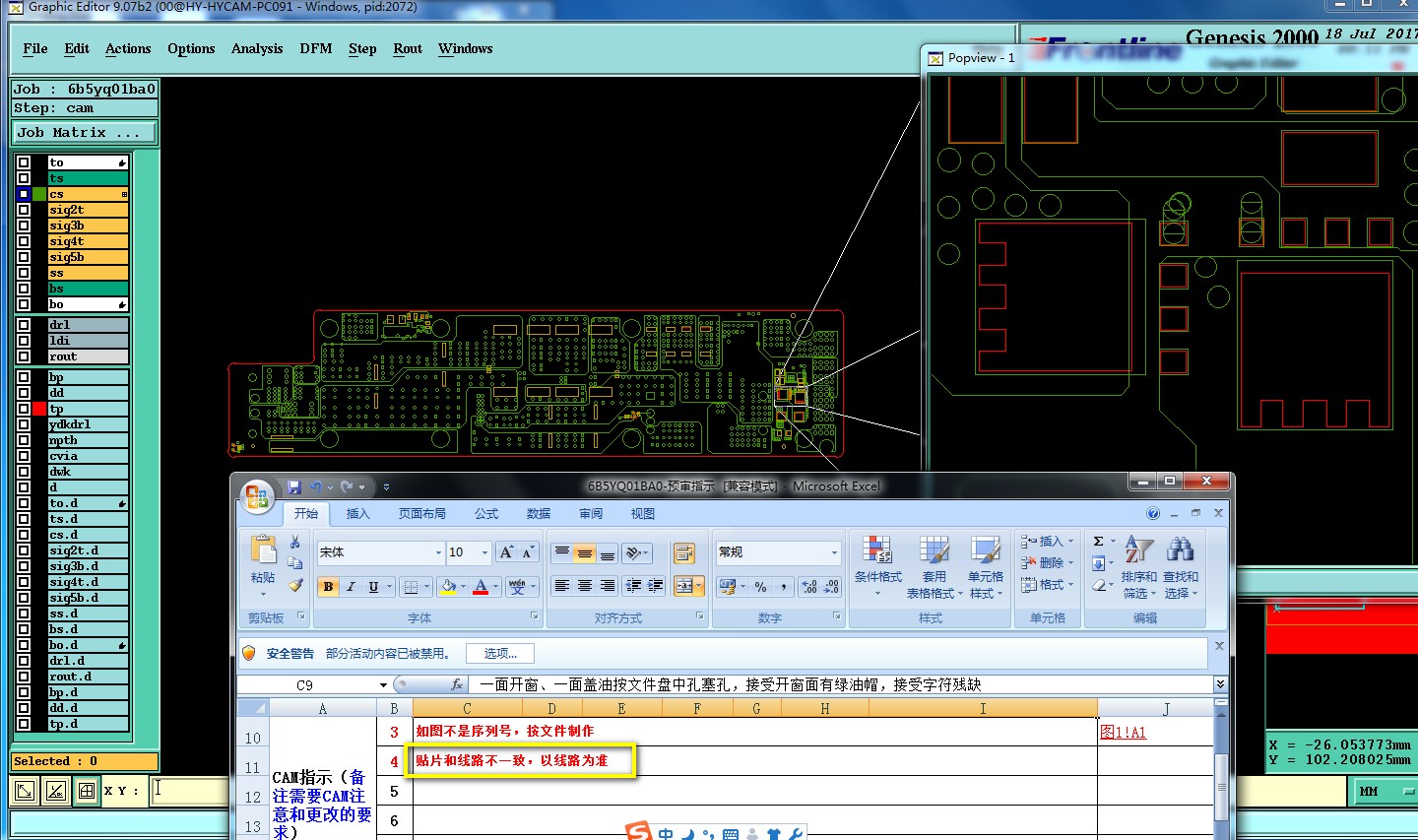Increase font size with the larger A icon
1418x840 pixels.
506,552
